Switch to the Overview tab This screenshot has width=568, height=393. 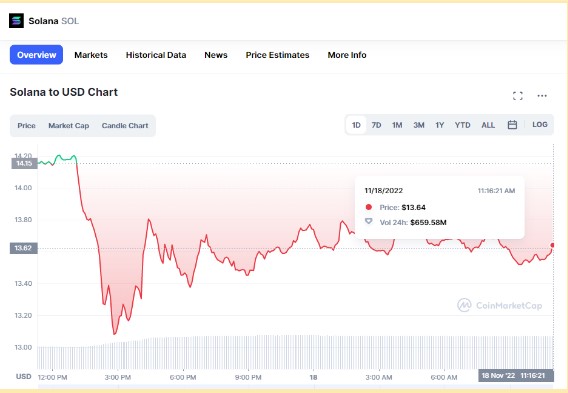pyautogui.click(x=36, y=55)
